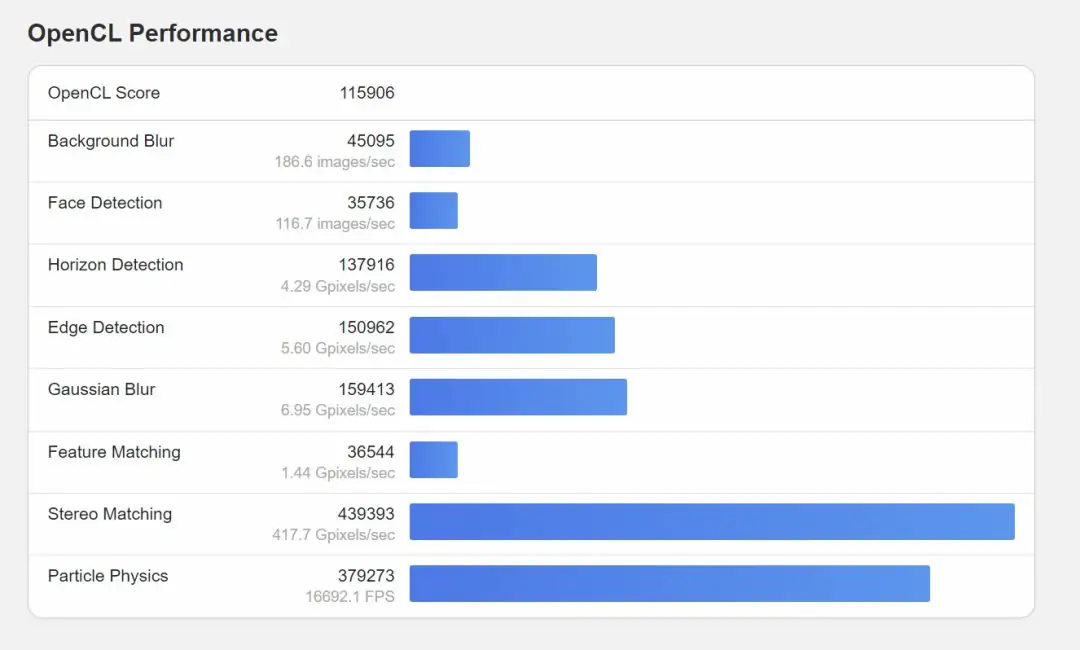The image size is (1080, 650).
Task: Select the OpenCL Score label
Action: (x=104, y=93)
